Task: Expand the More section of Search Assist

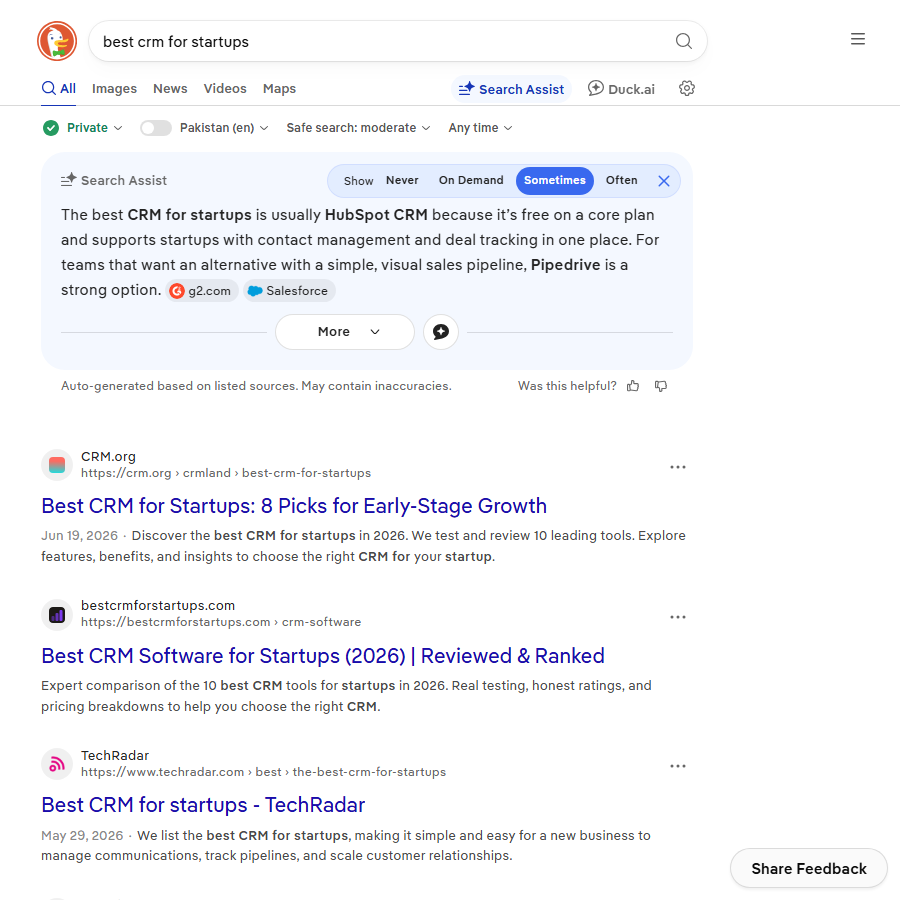Action: click(345, 332)
